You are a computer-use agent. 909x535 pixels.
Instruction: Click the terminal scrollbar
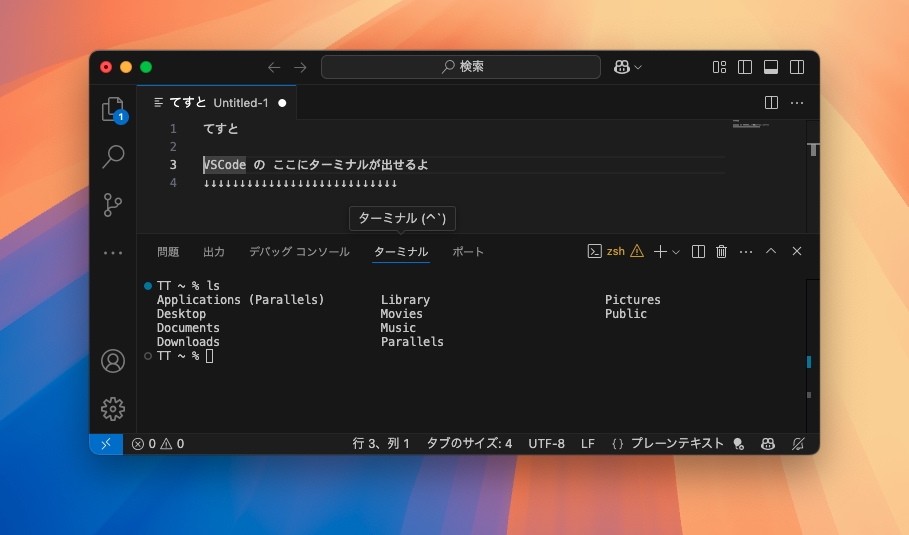[813, 356]
